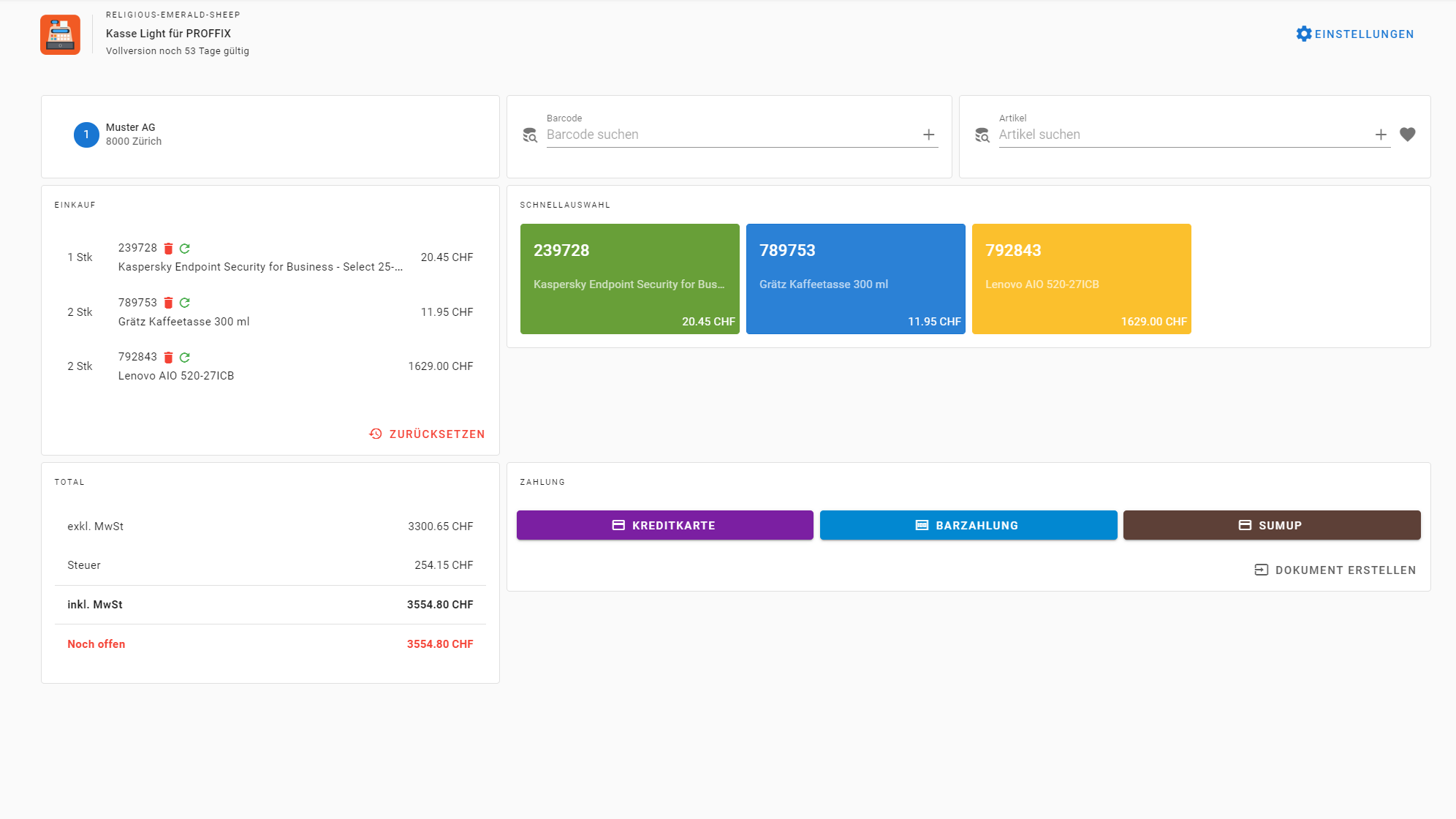Delete Kaspersky item 239728 from purchase
1456x819 pixels.
pyautogui.click(x=168, y=249)
